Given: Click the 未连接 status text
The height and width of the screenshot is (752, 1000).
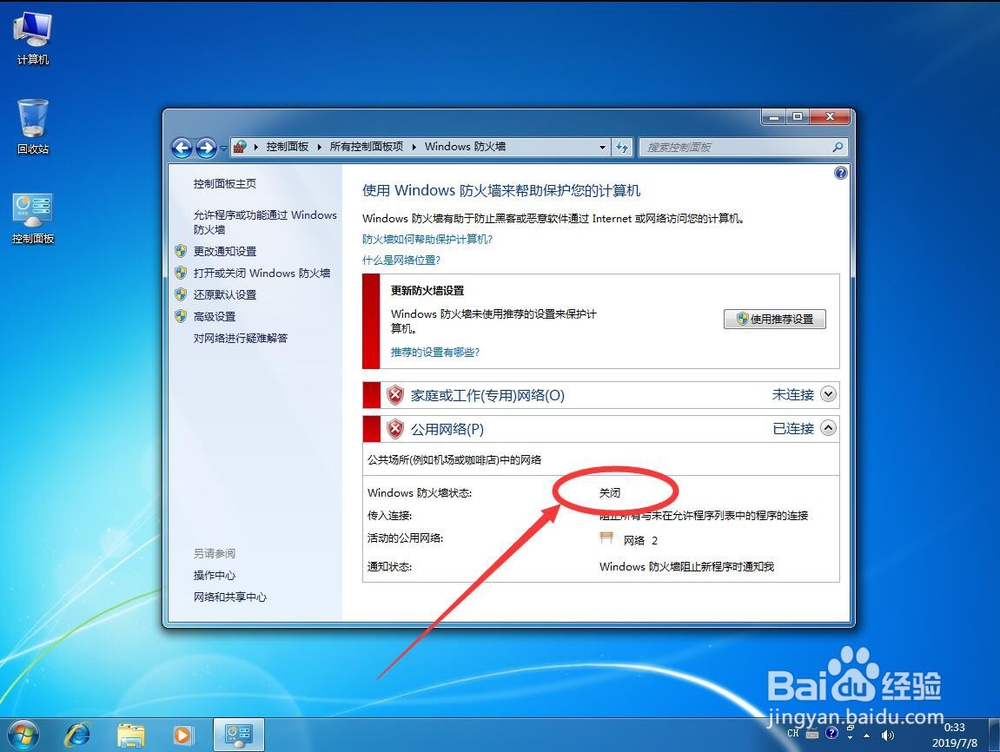Looking at the screenshot, I should click(x=793, y=395).
